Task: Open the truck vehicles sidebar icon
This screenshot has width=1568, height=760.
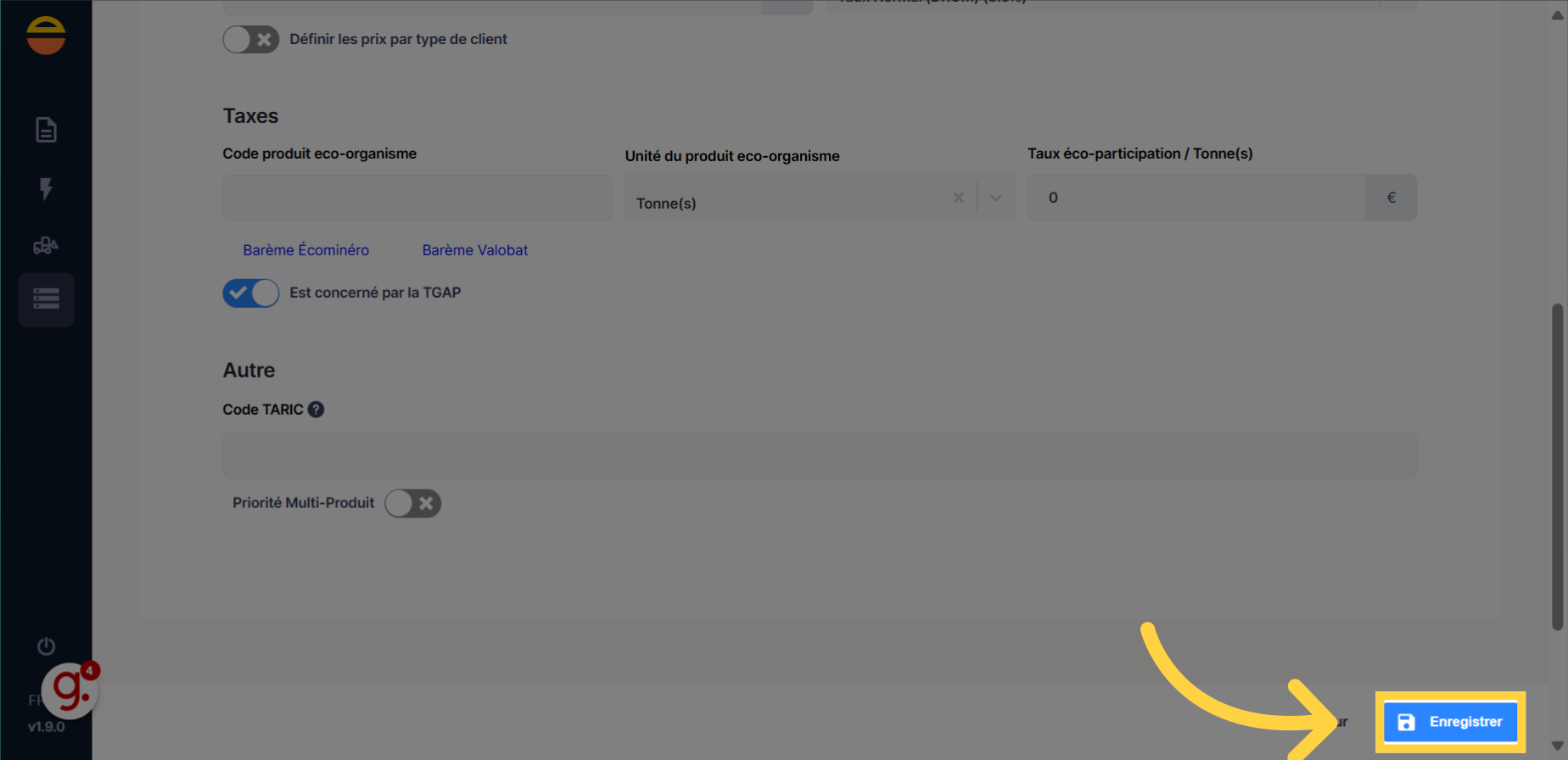Action: 46,246
